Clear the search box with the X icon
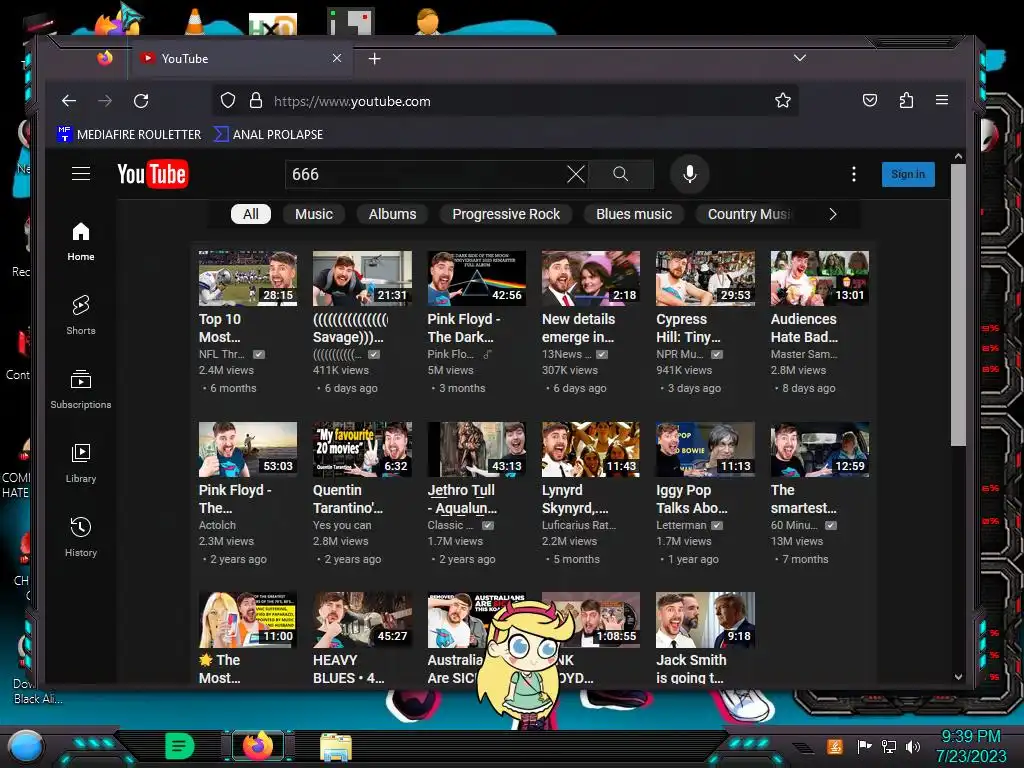The width and height of the screenshot is (1024, 768). click(x=575, y=174)
